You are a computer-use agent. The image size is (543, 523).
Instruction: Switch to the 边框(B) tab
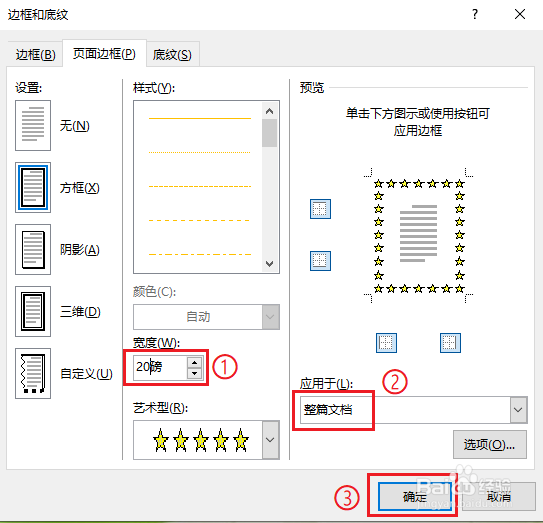click(35, 54)
